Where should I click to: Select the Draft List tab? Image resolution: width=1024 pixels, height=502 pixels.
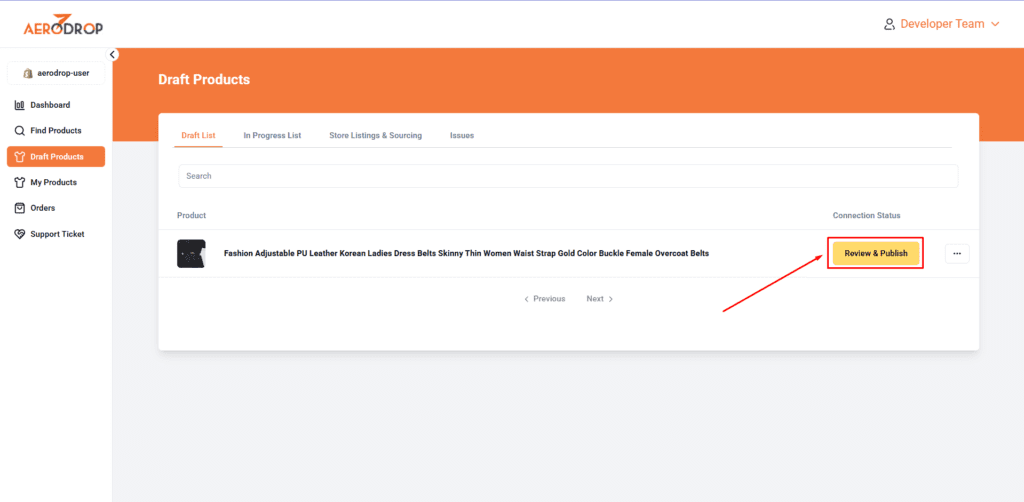point(198,135)
